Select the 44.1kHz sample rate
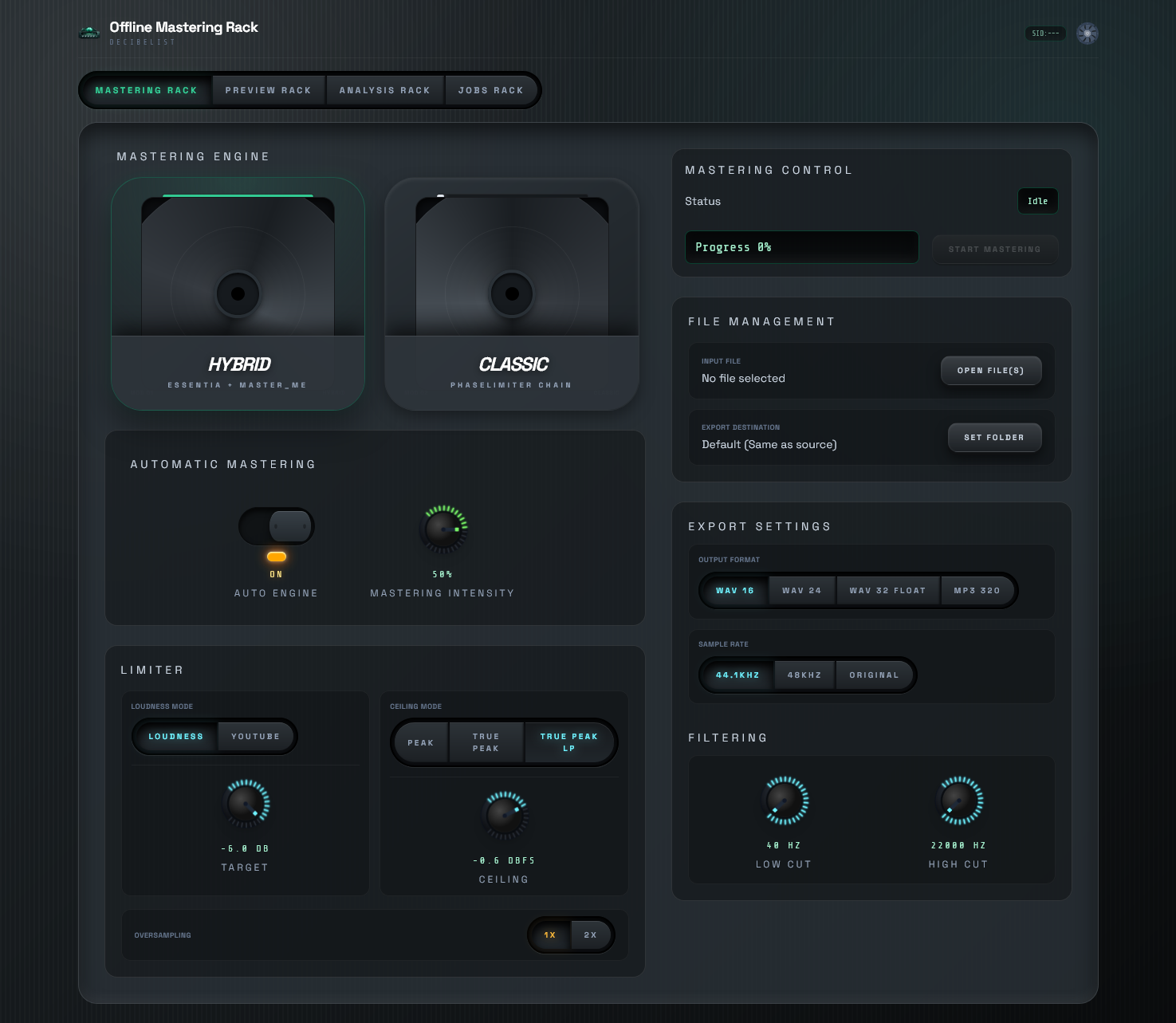1176x1023 pixels. point(738,675)
